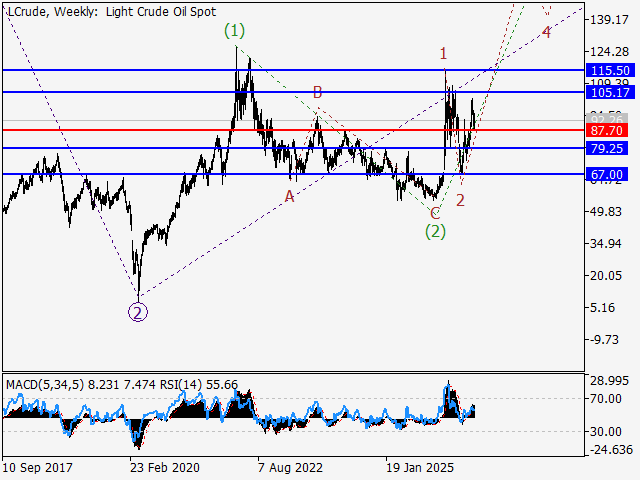Click the 49.83 price axis value
Screen dimensions: 640x480
(606, 212)
